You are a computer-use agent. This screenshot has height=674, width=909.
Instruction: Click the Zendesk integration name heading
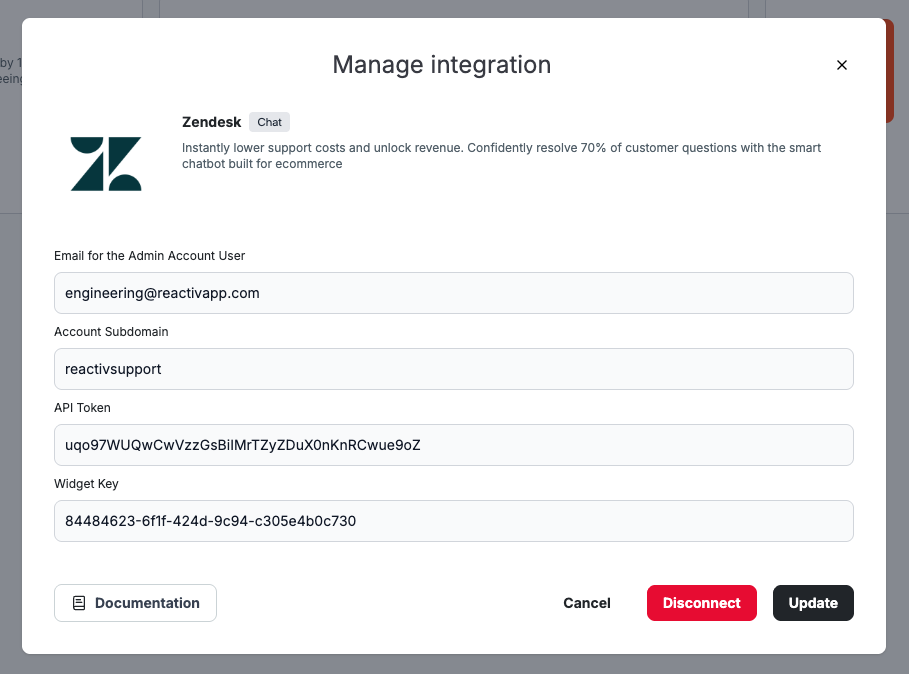[x=211, y=122]
